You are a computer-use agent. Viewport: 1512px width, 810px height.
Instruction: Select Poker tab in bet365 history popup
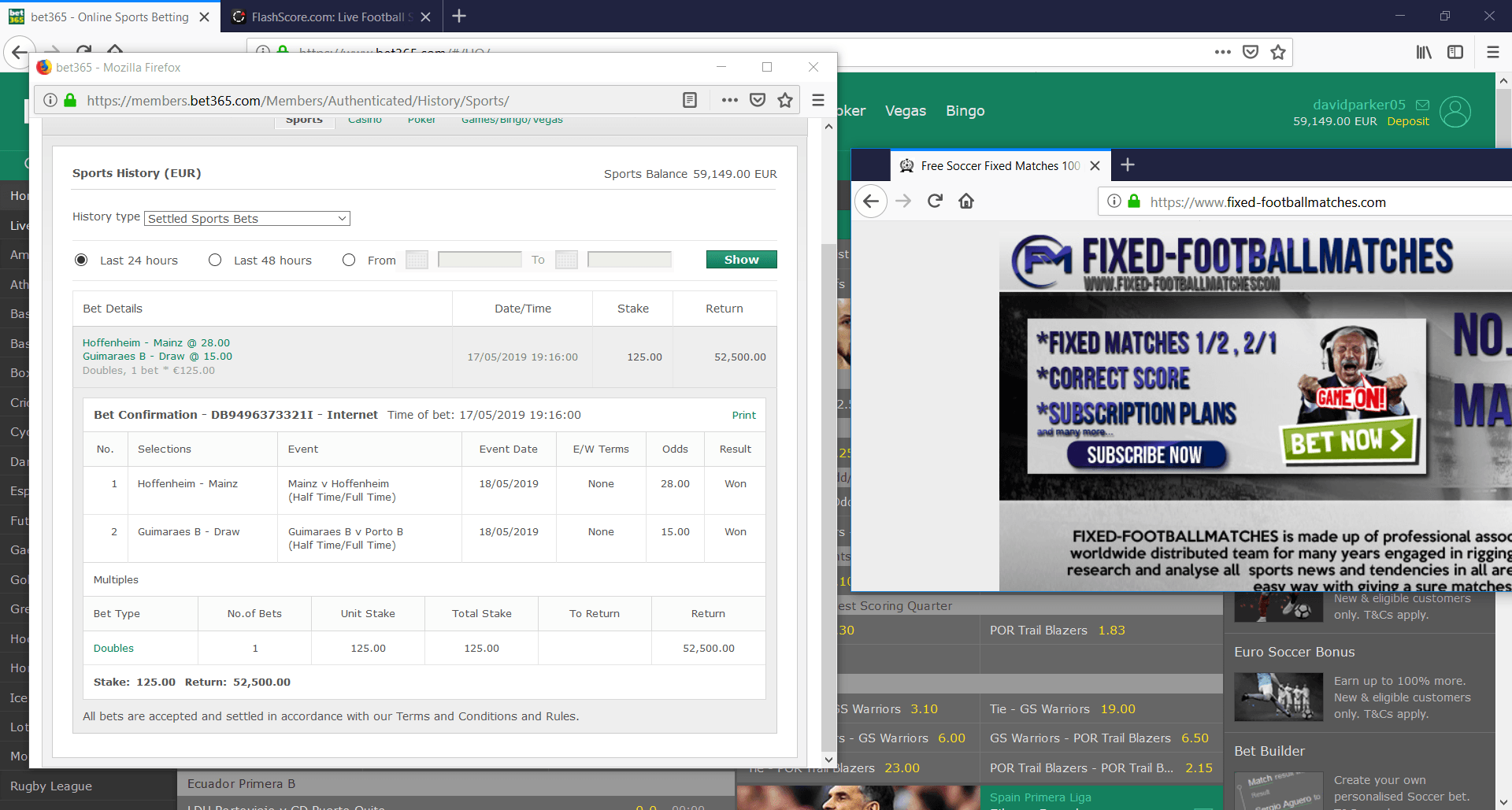(421, 120)
